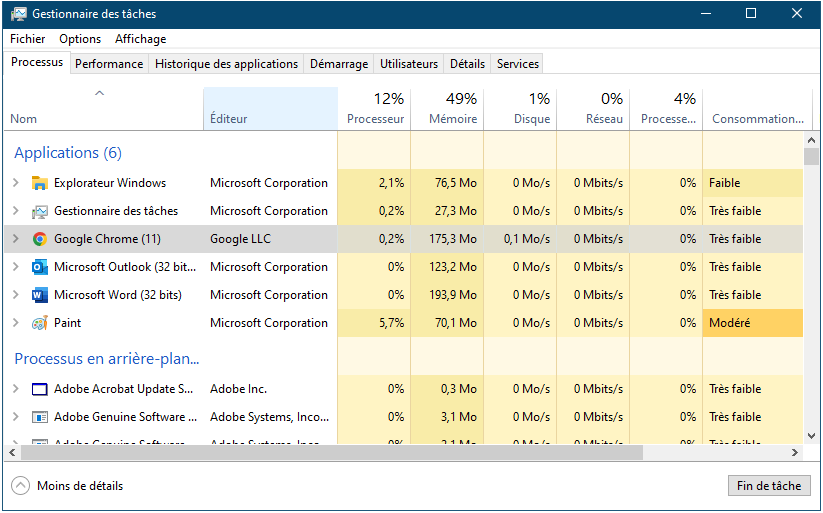Switch to the Utilisateurs tab
Screen dimensions: 823x513
tap(409, 64)
